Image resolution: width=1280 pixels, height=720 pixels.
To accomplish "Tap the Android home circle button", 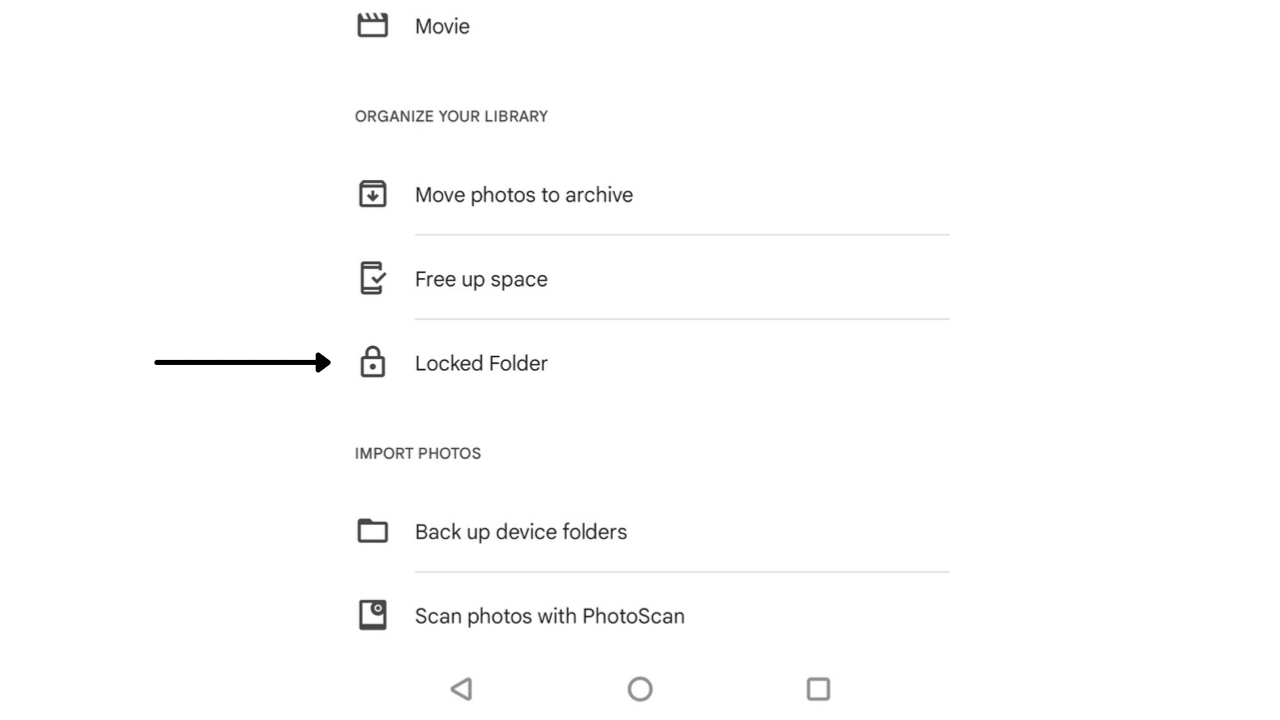I will 640,688.
